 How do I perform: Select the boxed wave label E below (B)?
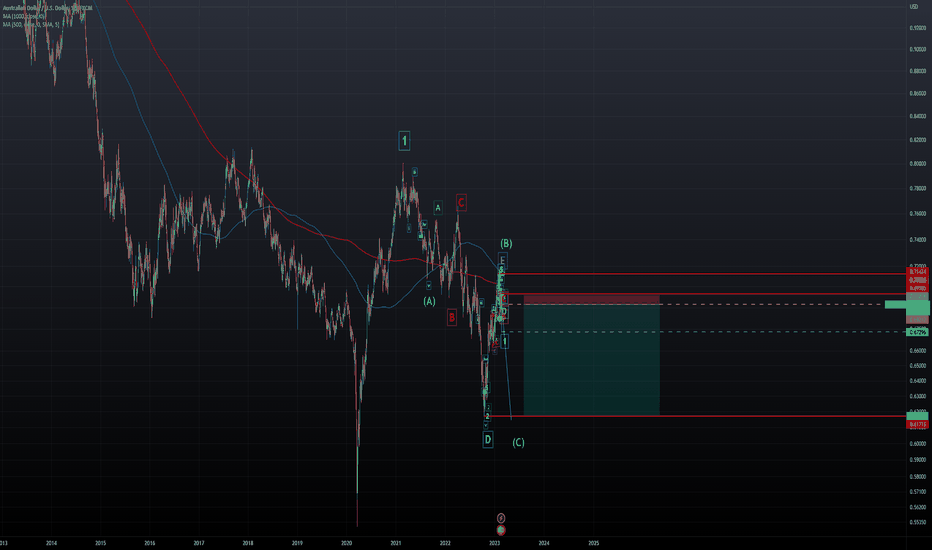click(502, 260)
